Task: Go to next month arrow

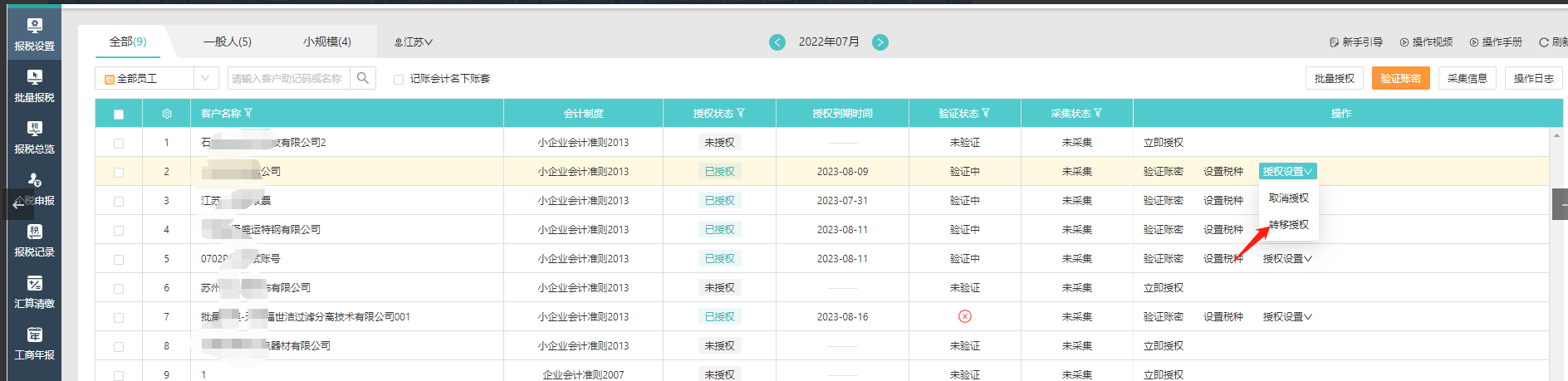Action: point(880,42)
